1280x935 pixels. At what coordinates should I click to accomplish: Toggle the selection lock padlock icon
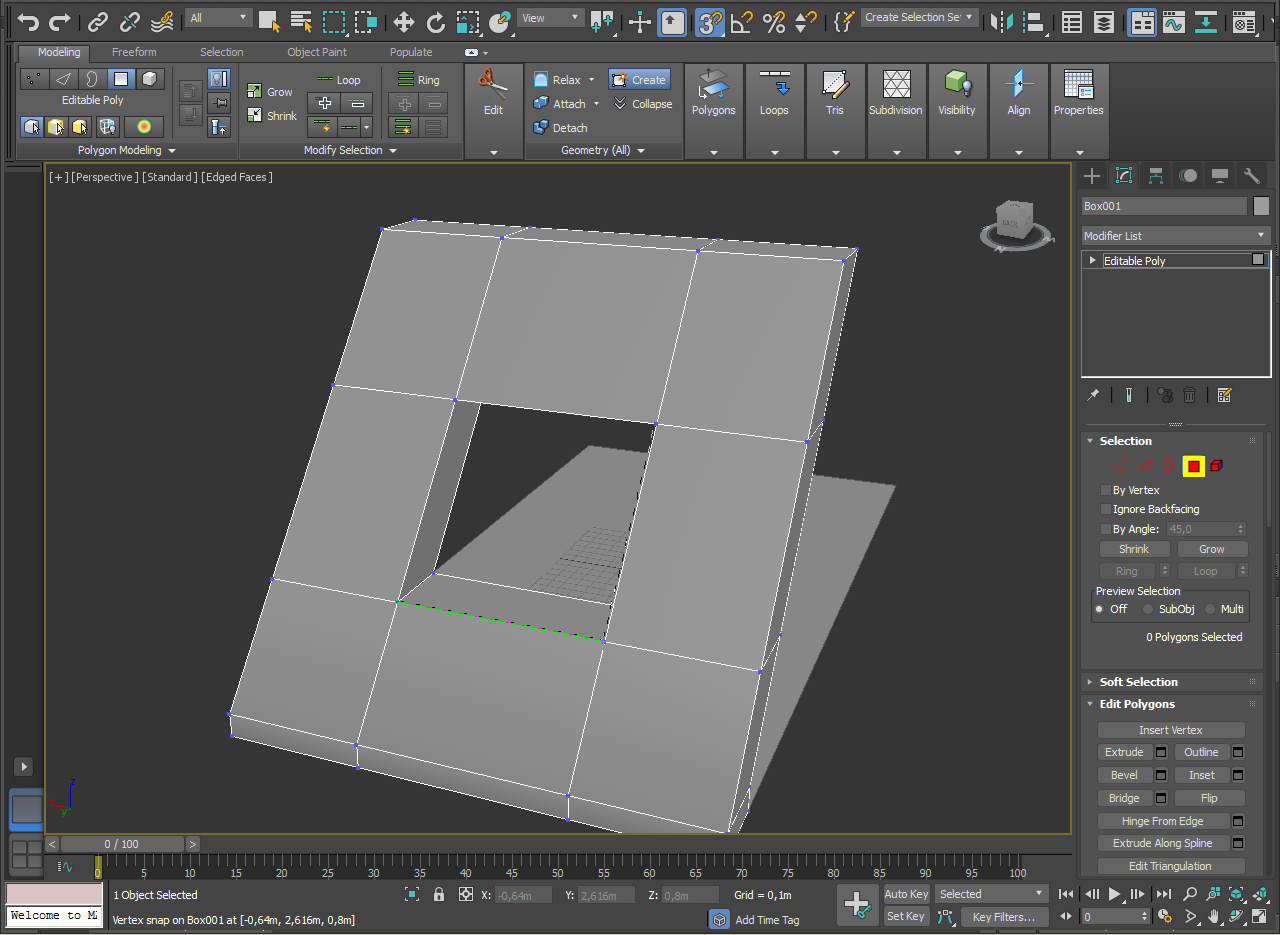(x=439, y=895)
